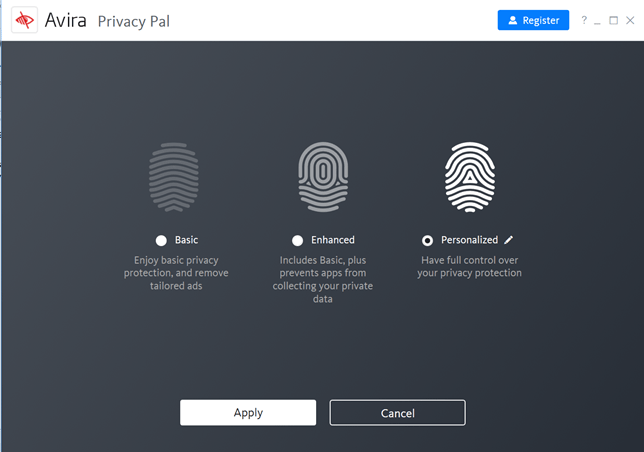Click the Privacy Pal title text

pyautogui.click(x=133, y=21)
